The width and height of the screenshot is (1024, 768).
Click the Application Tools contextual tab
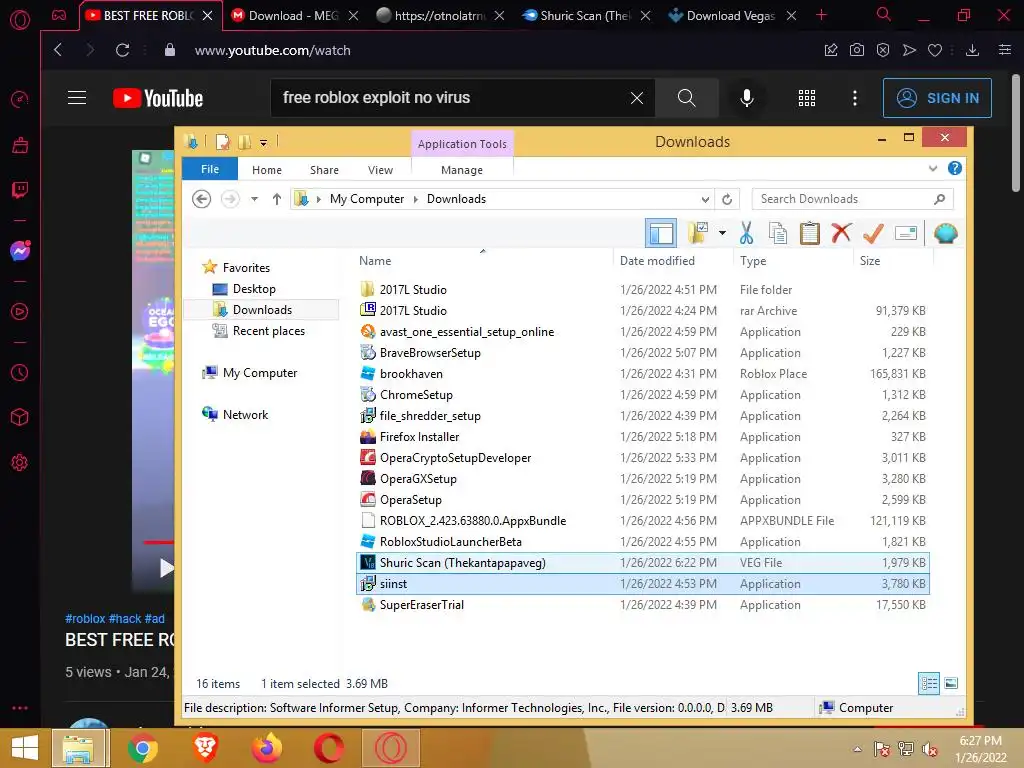(462, 144)
